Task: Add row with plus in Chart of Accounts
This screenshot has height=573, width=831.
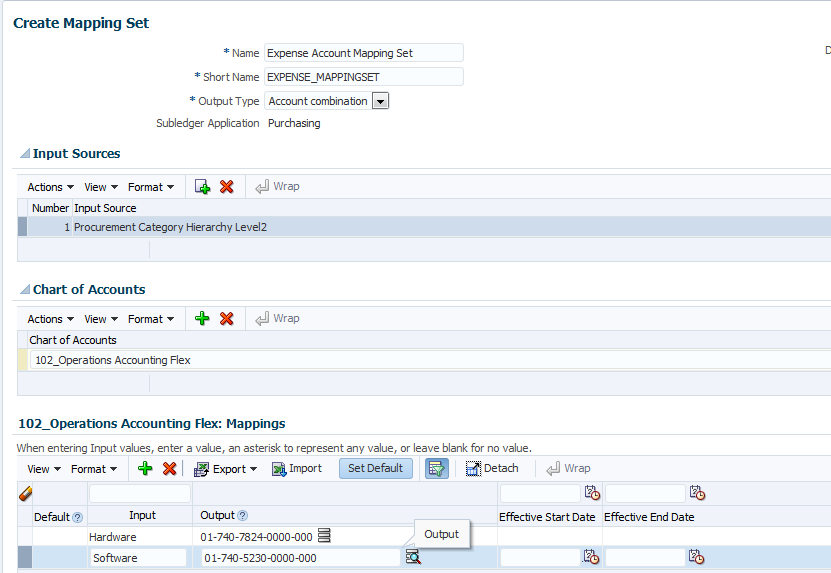Action: coord(202,319)
